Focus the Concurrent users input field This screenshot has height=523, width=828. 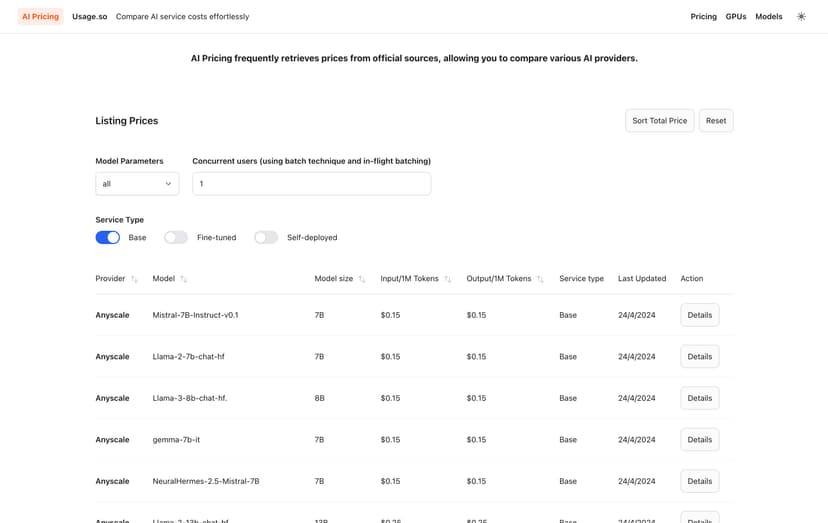(x=312, y=184)
